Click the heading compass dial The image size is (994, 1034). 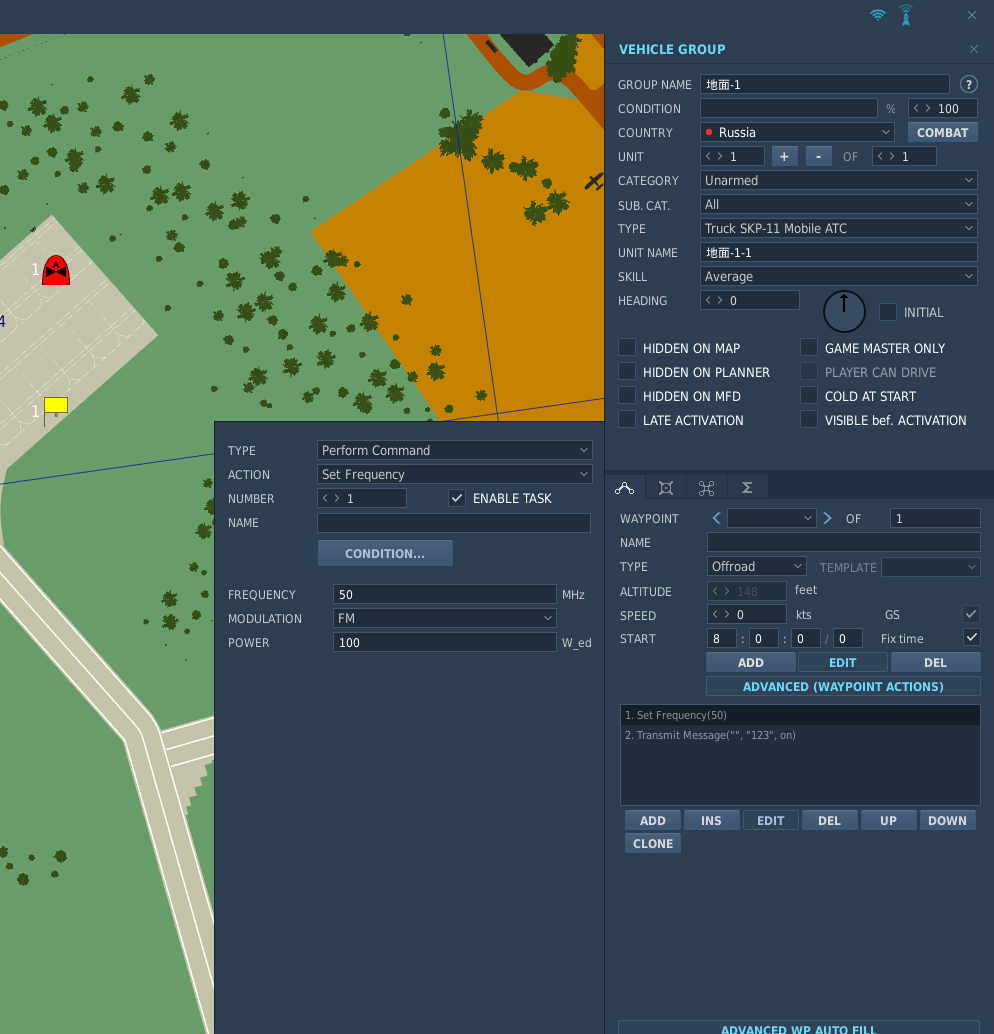point(844,311)
